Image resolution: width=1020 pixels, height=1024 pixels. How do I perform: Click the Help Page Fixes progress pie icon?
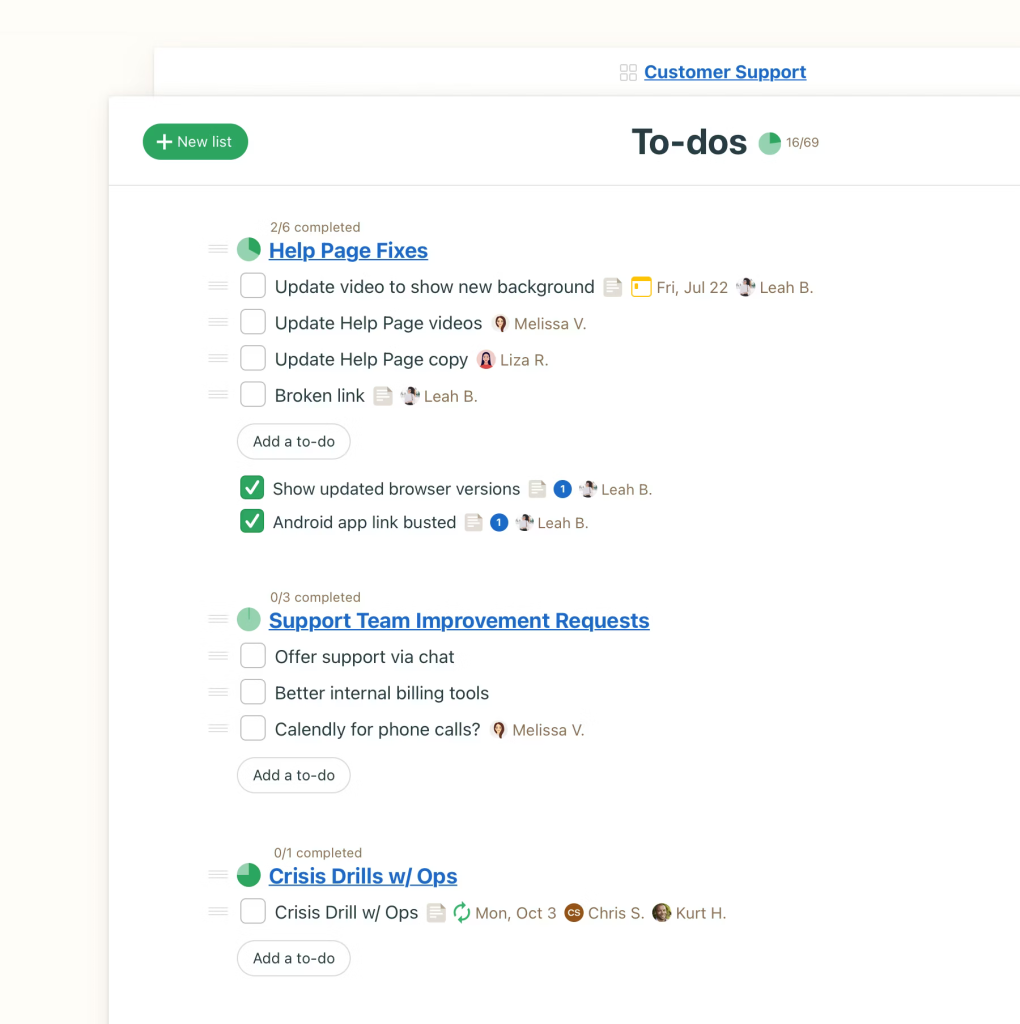click(x=249, y=250)
